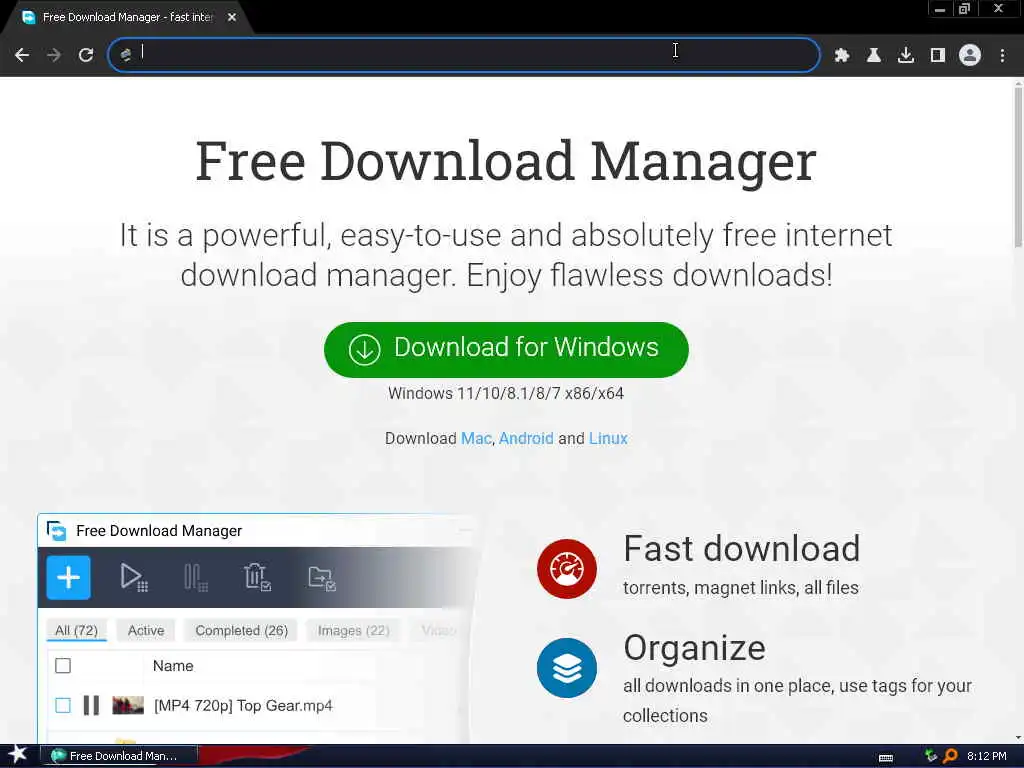
Task: Click the 'Windows 11/10/8.1/8/7 x86/x64' text
Action: pyautogui.click(x=506, y=393)
